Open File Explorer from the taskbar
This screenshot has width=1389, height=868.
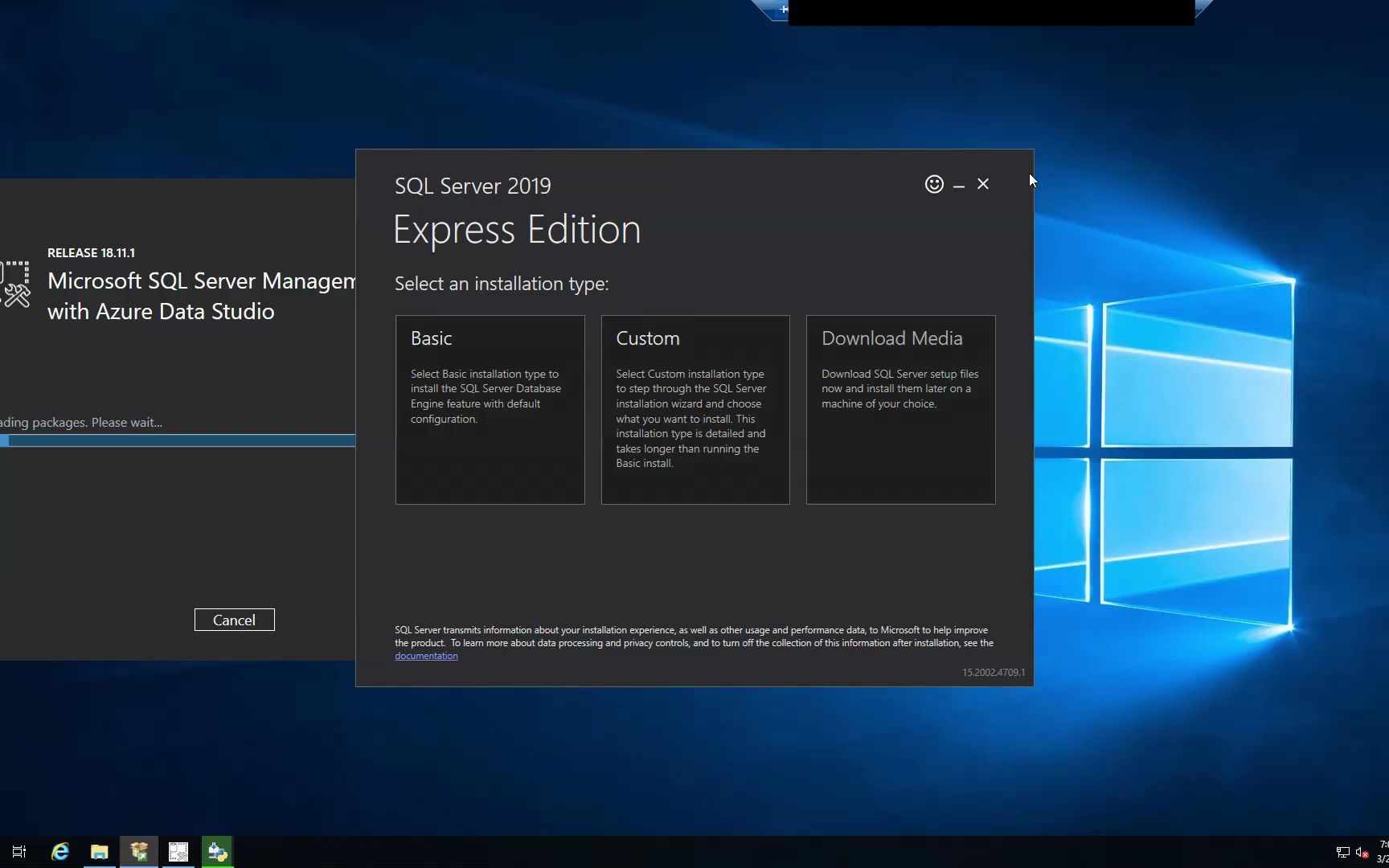pyautogui.click(x=100, y=852)
